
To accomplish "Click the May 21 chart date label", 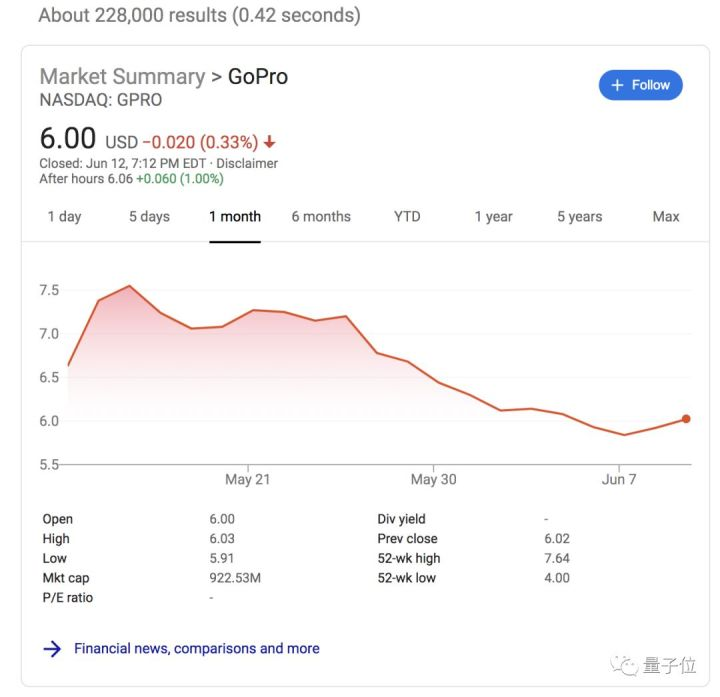I will click(x=247, y=479).
